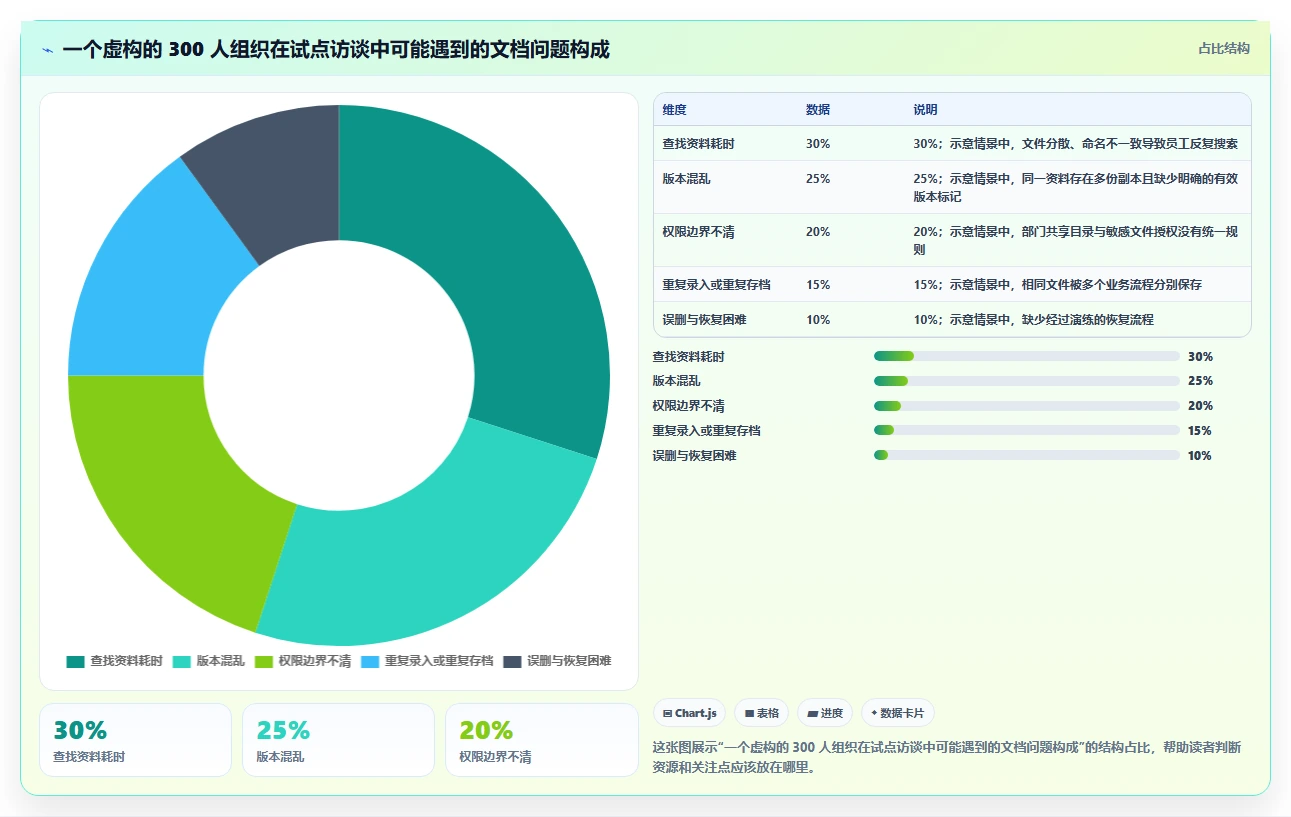Click the 30% value next to progress bar
This screenshot has width=1291, height=817.
(x=1200, y=356)
